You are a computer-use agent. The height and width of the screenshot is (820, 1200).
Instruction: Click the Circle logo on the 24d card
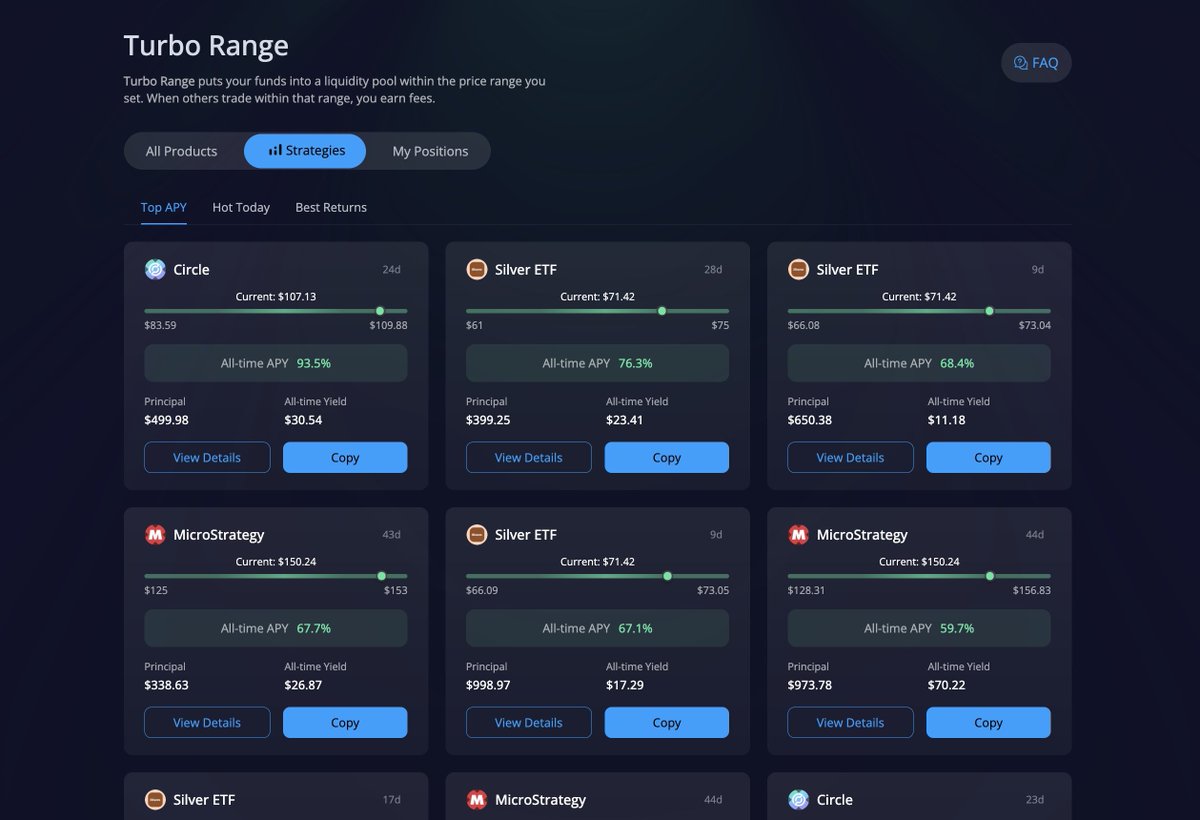(155, 269)
